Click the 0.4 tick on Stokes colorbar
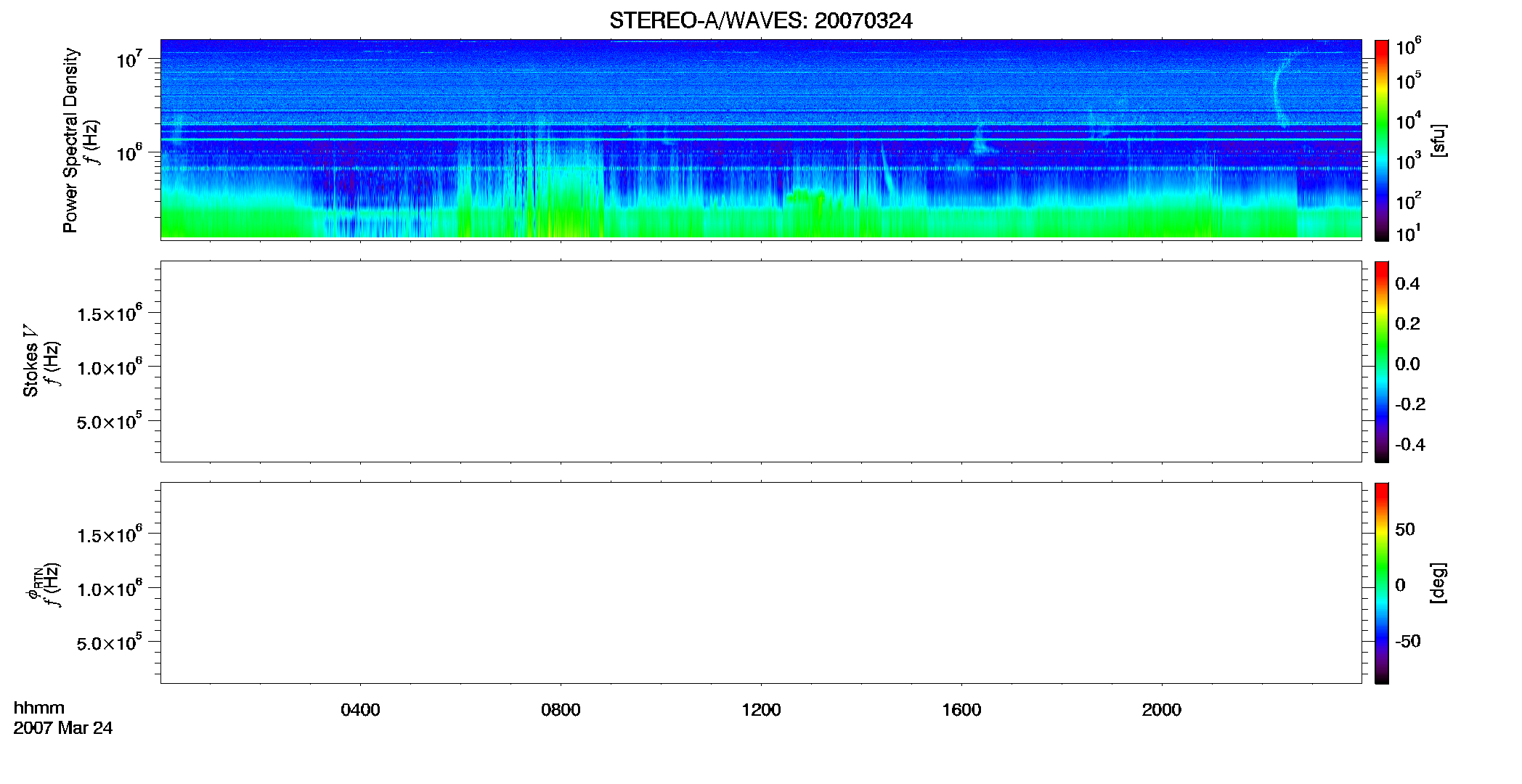The height and width of the screenshot is (784, 1522). click(x=1407, y=284)
